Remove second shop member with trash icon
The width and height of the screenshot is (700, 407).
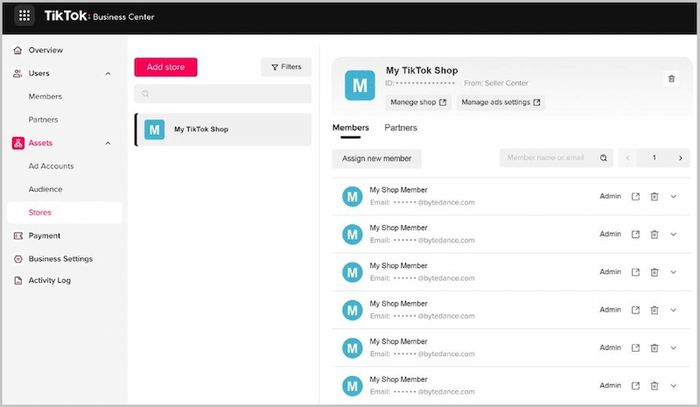click(x=654, y=234)
